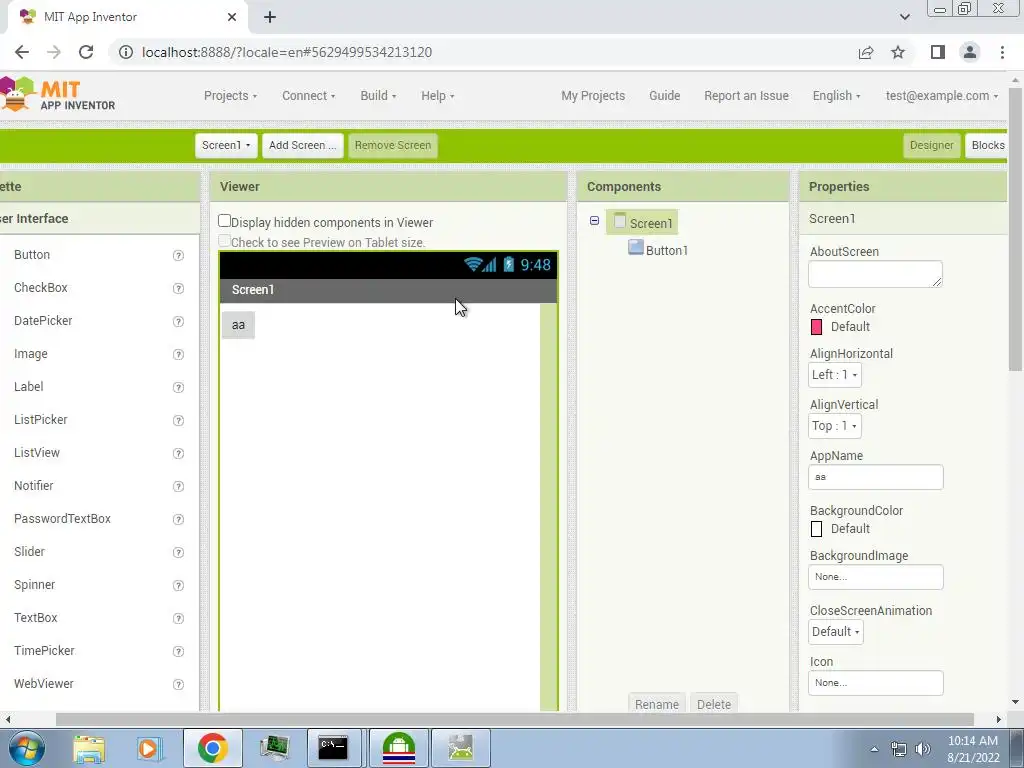Open help icon for Notifier component
The image size is (1024, 768).
click(178, 486)
